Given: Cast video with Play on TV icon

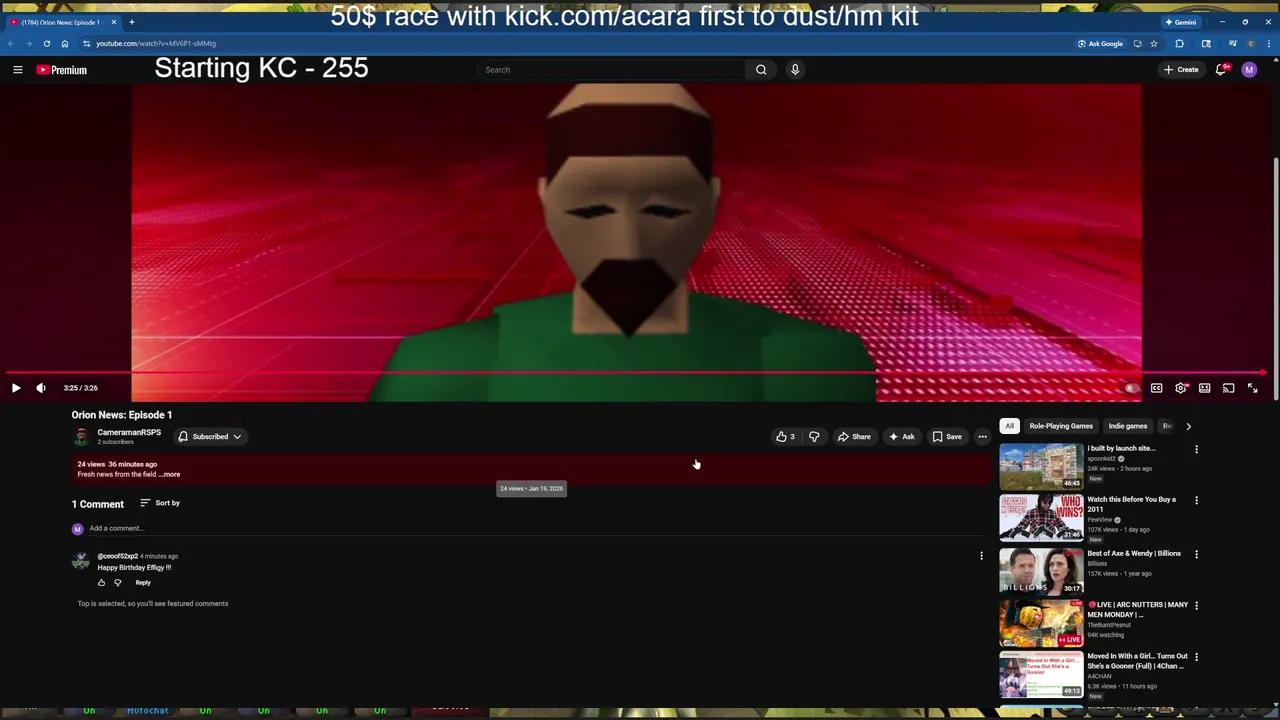Looking at the screenshot, I should (1229, 388).
